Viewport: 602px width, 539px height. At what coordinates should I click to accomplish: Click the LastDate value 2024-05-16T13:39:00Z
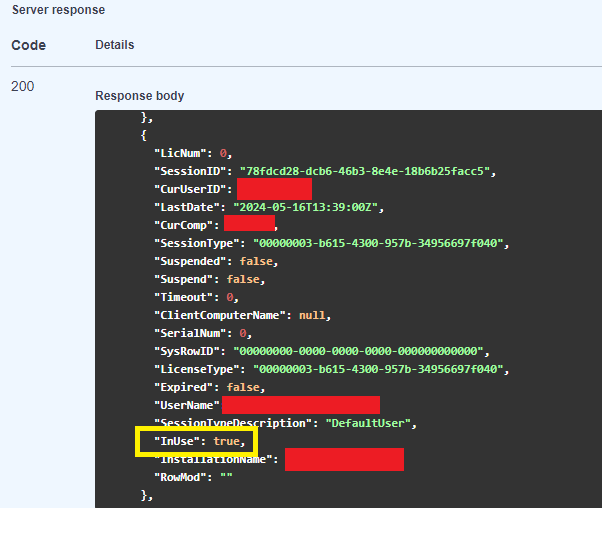click(x=306, y=207)
